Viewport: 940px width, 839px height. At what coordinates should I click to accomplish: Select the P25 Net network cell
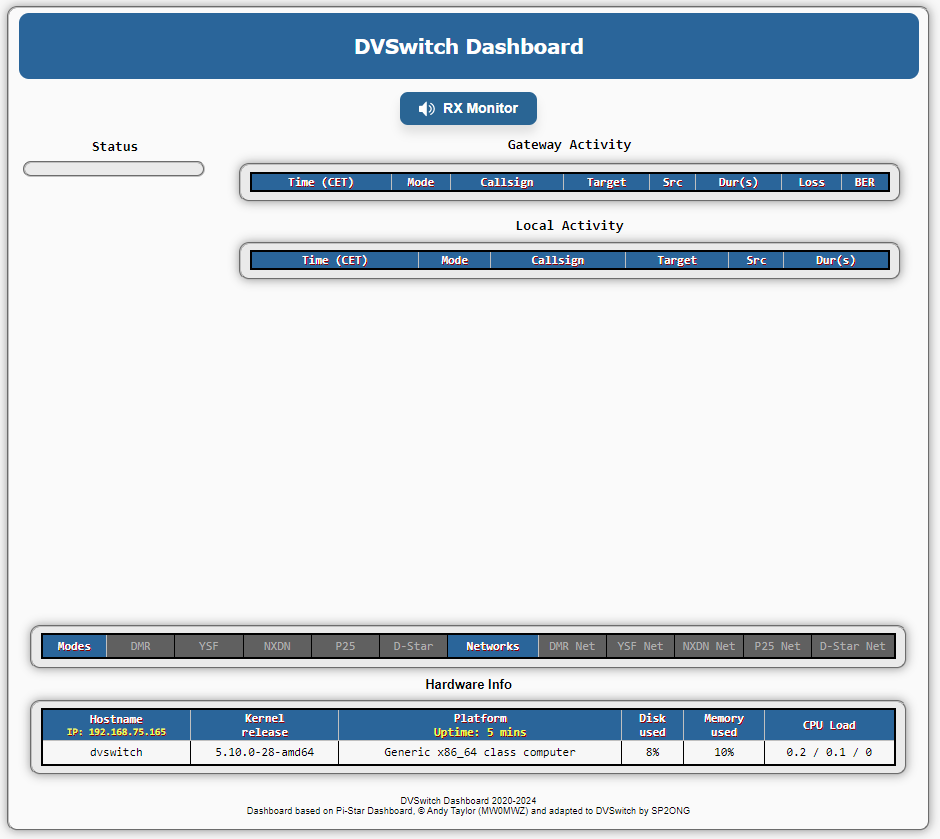777,646
